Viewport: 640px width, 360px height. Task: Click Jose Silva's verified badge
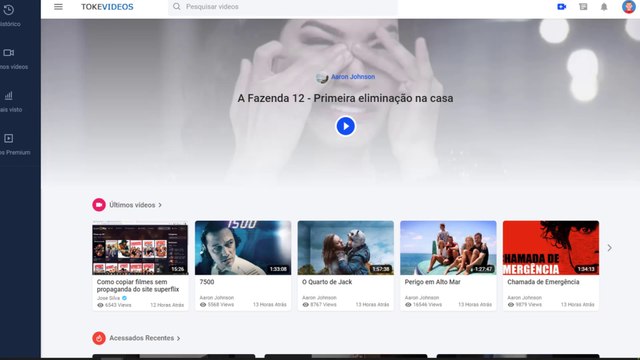click(x=124, y=298)
